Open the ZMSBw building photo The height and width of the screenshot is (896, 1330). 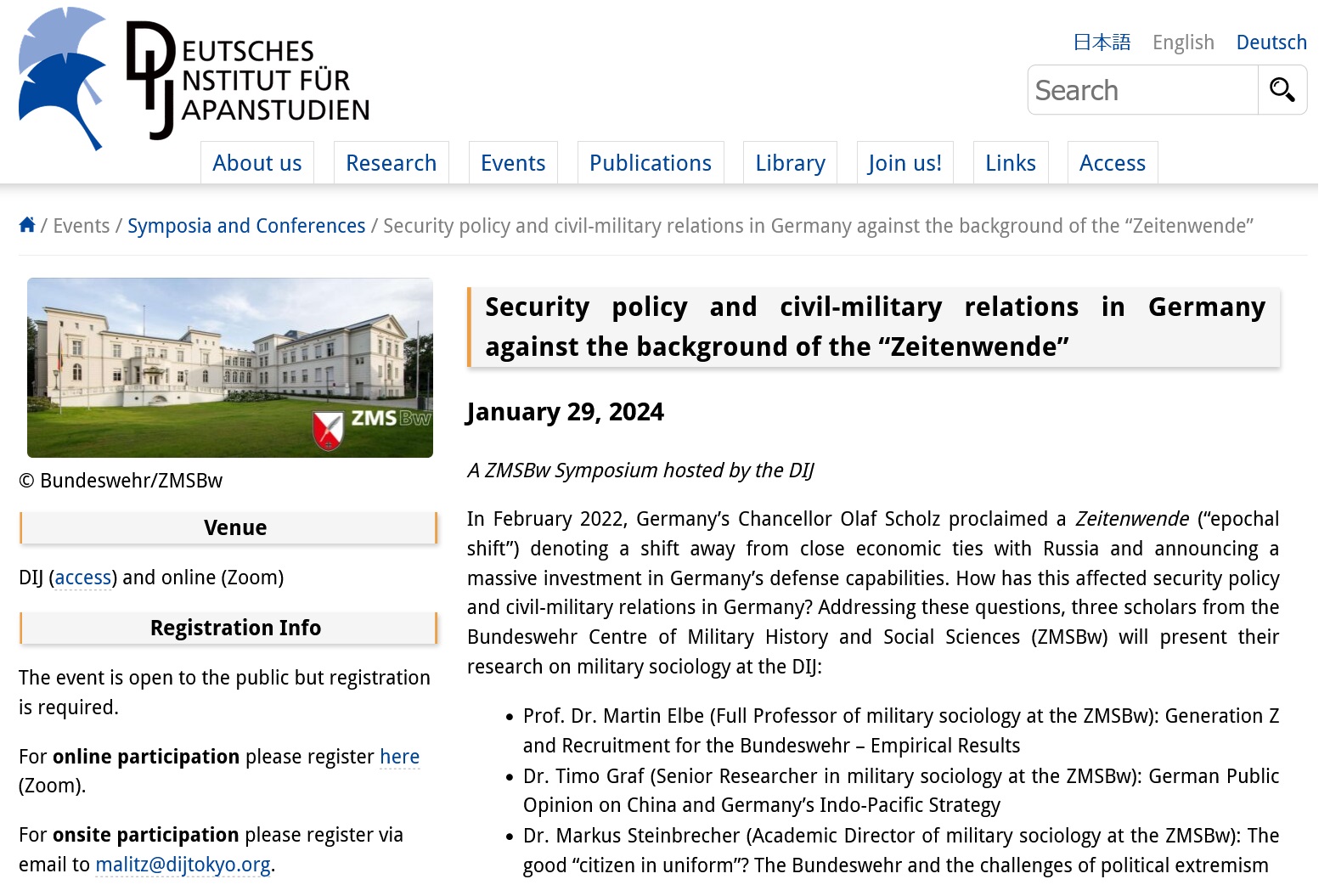(230, 368)
